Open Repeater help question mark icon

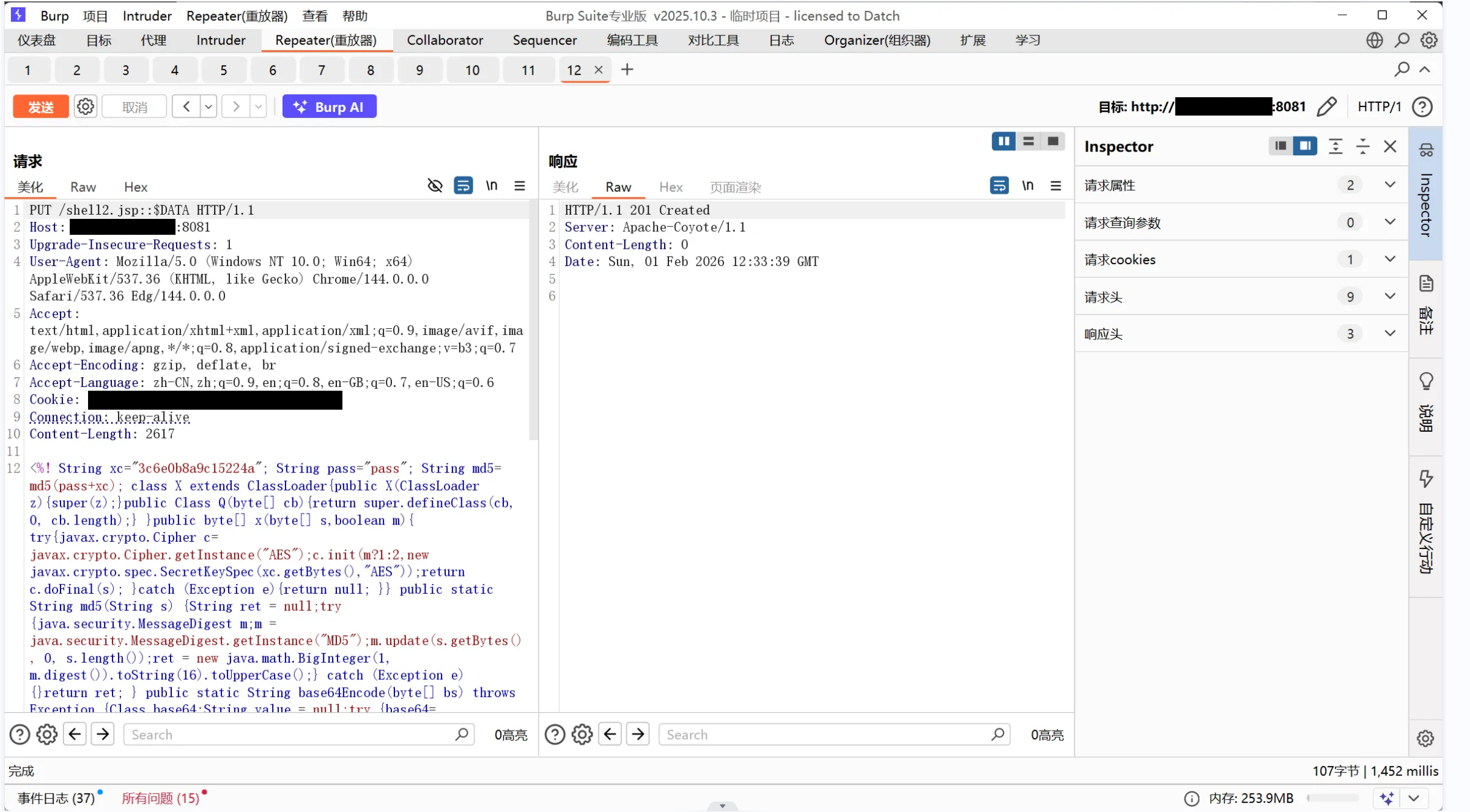pos(1422,106)
